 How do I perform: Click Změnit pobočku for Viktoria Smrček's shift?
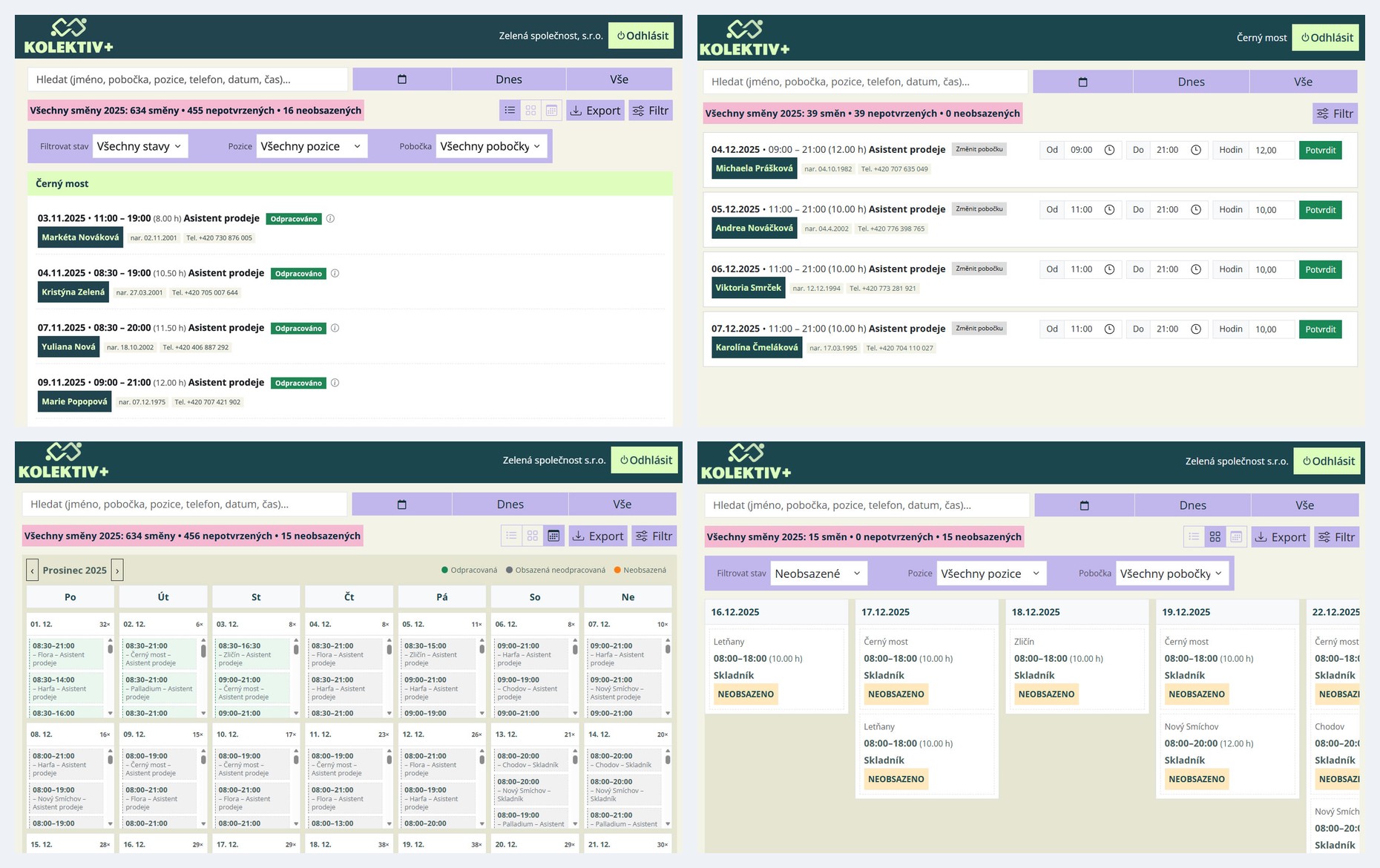tap(979, 269)
